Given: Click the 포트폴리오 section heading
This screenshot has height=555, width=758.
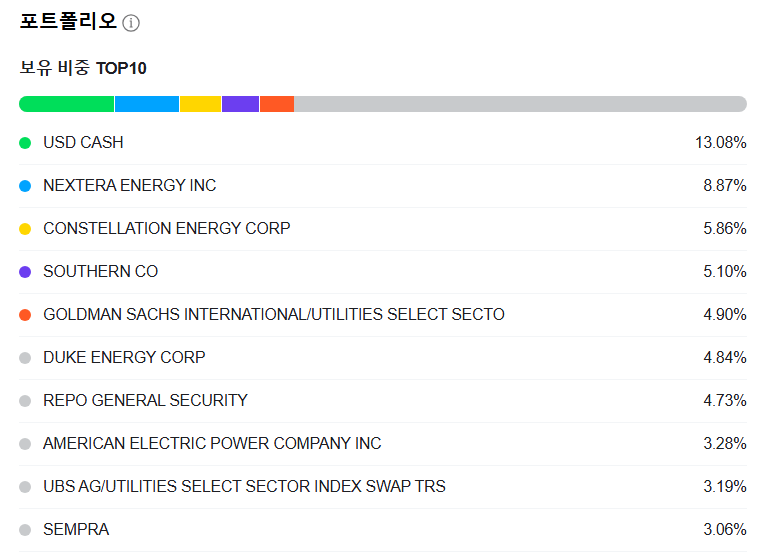Looking at the screenshot, I should 68,21.
